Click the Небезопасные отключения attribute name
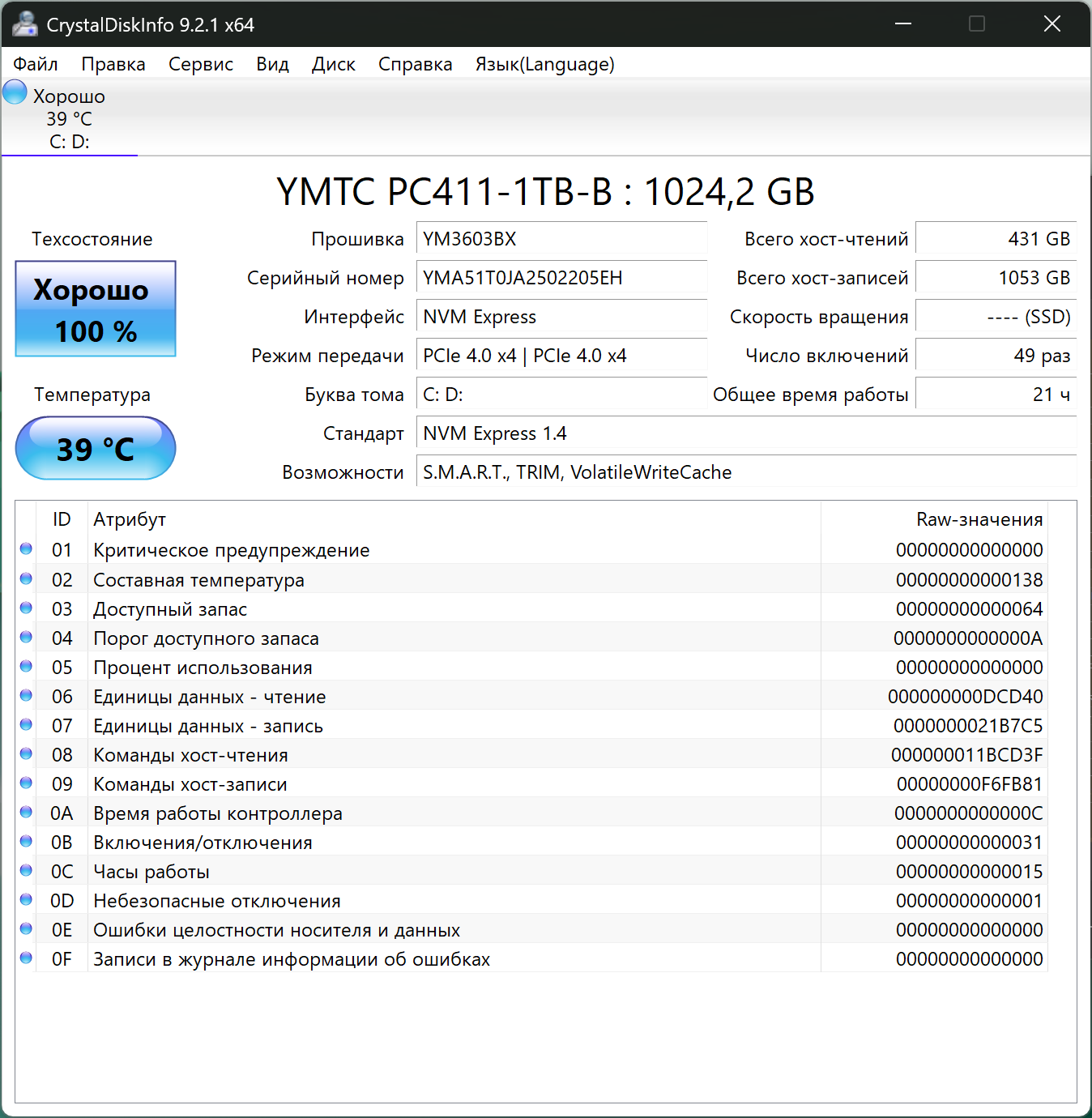Image resolution: width=1092 pixels, height=1118 pixels. 216,901
